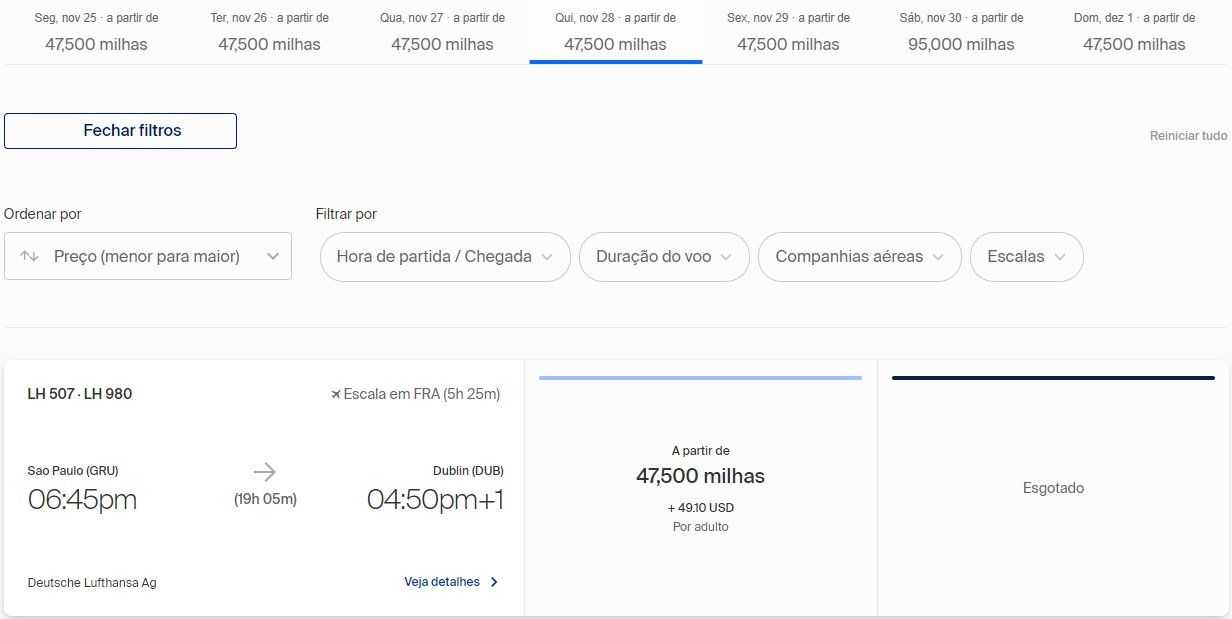Screen dimensions: 1232x619
Task: Click the Reiniciar tudo link
Action: click(x=1188, y=136)
